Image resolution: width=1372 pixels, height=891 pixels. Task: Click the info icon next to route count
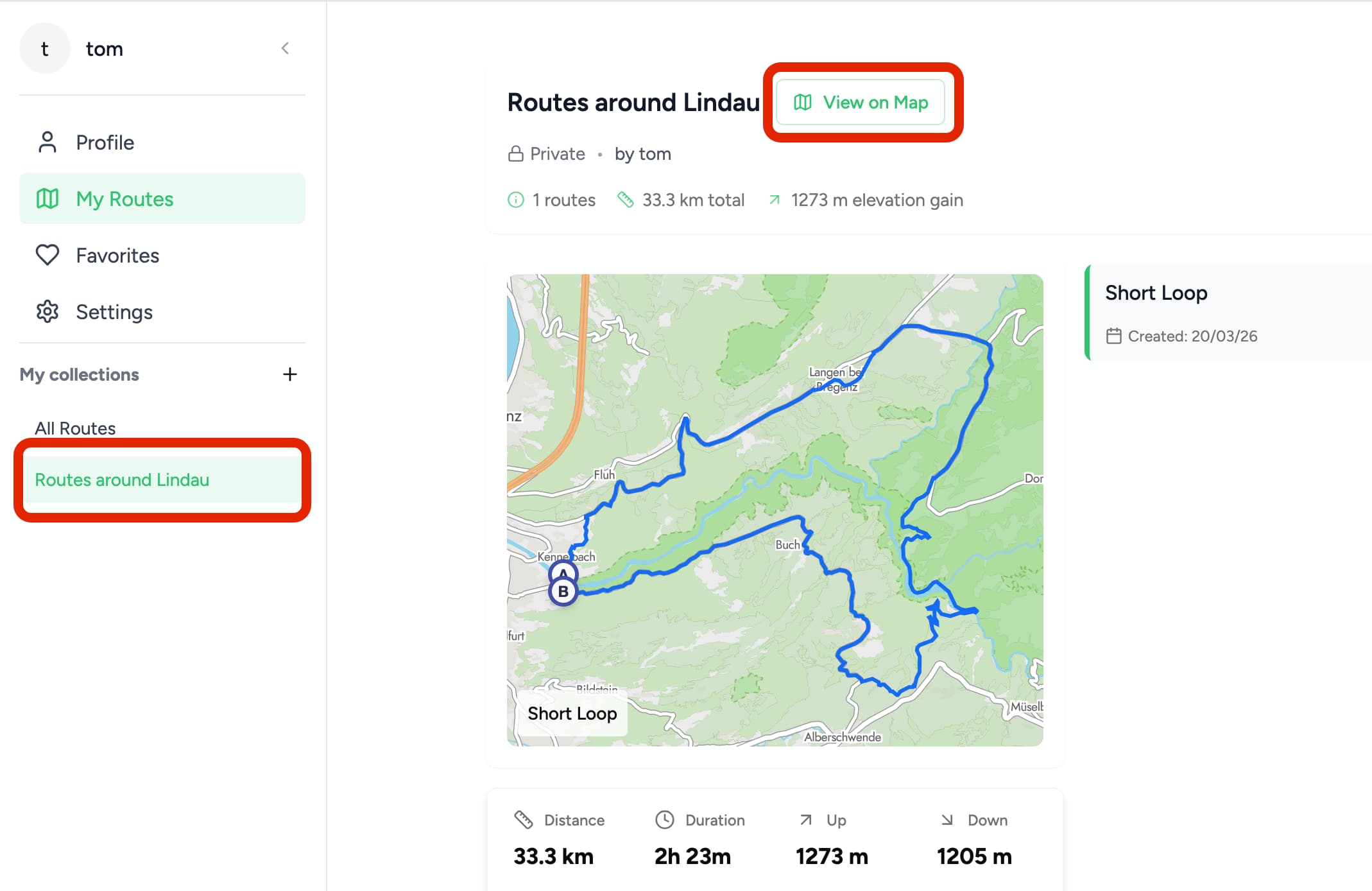pyautogui.click(x=515, y=200)
